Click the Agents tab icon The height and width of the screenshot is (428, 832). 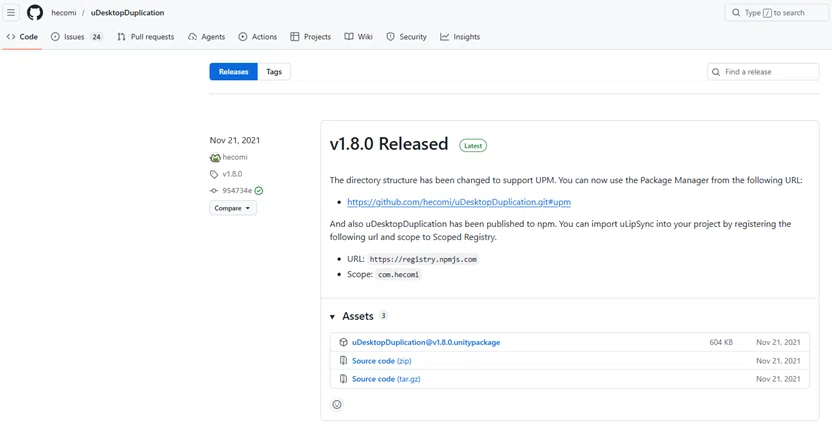tap(193, 37)
